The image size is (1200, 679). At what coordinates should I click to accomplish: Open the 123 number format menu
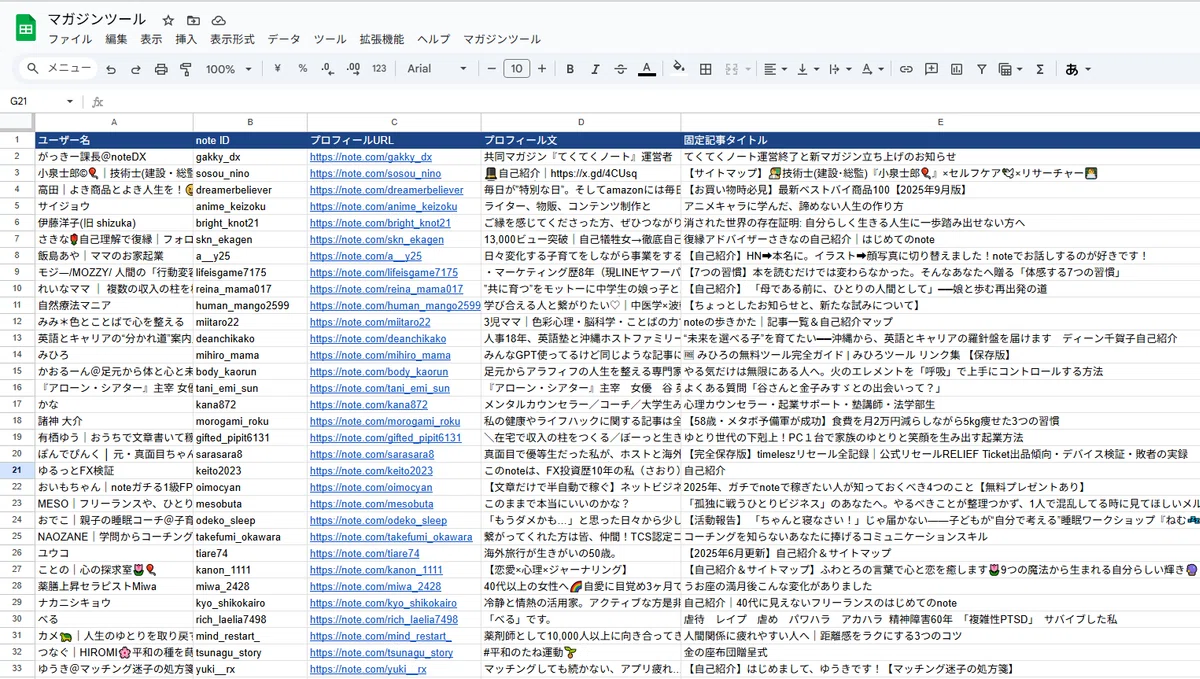coord(379,69)
